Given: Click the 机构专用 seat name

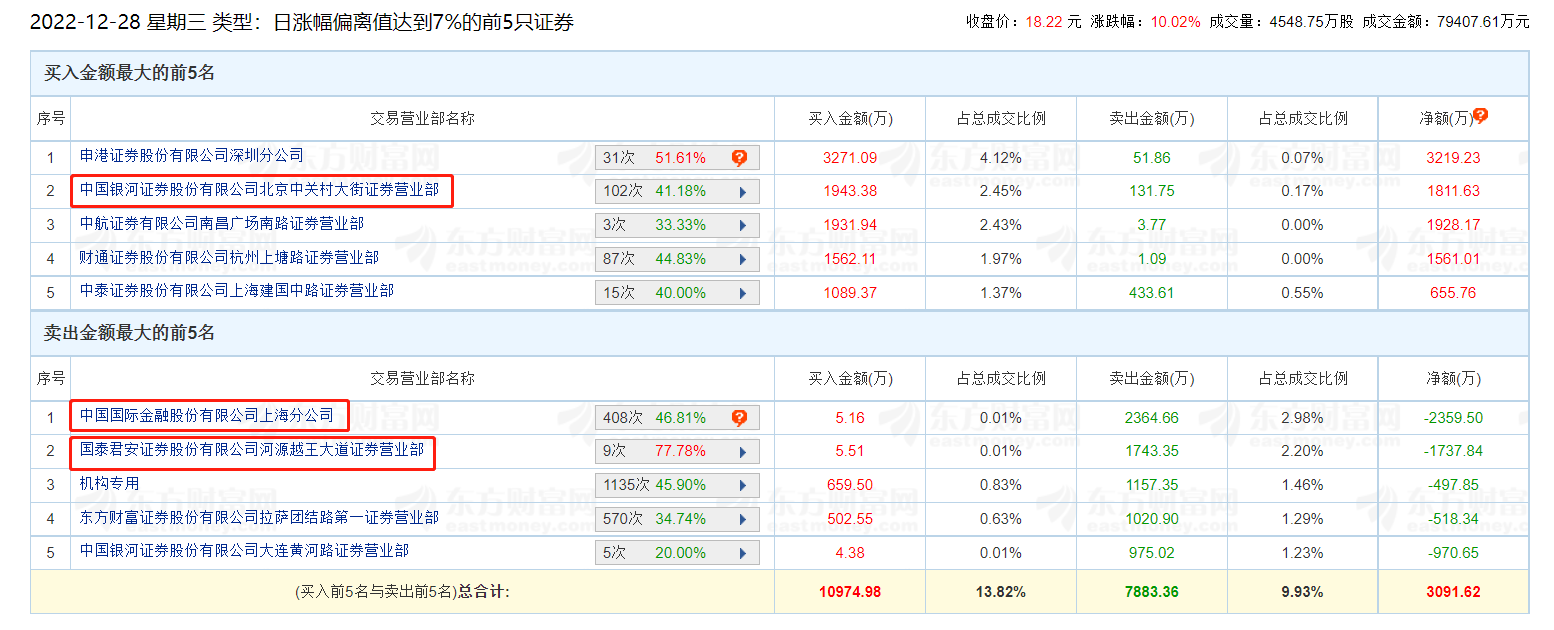Looking at the screenshot, I should click(110, 484).
